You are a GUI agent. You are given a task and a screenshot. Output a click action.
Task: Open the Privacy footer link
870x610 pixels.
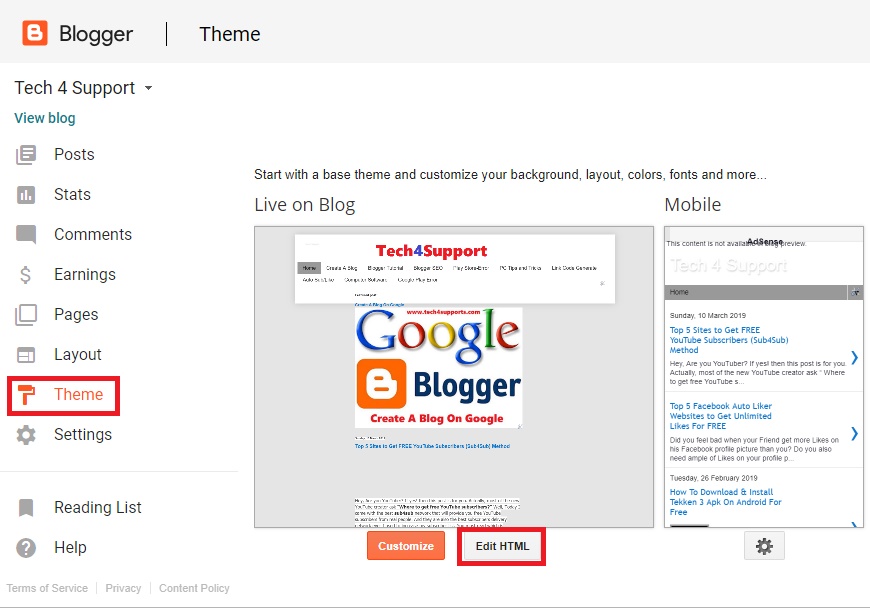click(123, 588)
